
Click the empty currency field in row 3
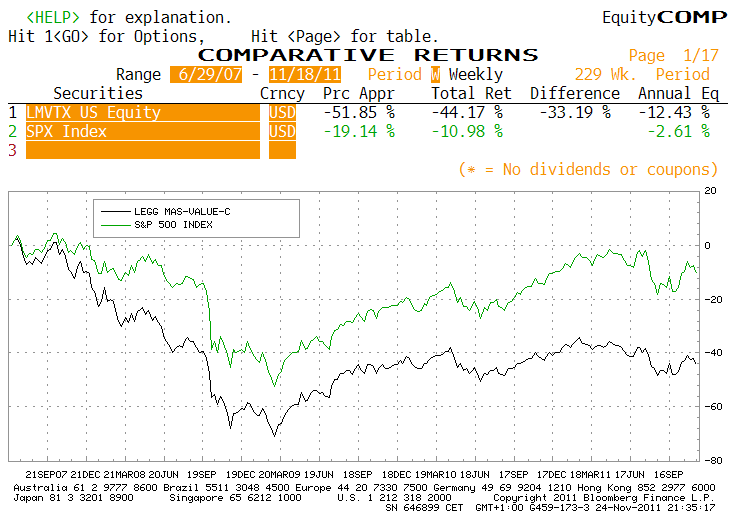click(x=282, y=150)
